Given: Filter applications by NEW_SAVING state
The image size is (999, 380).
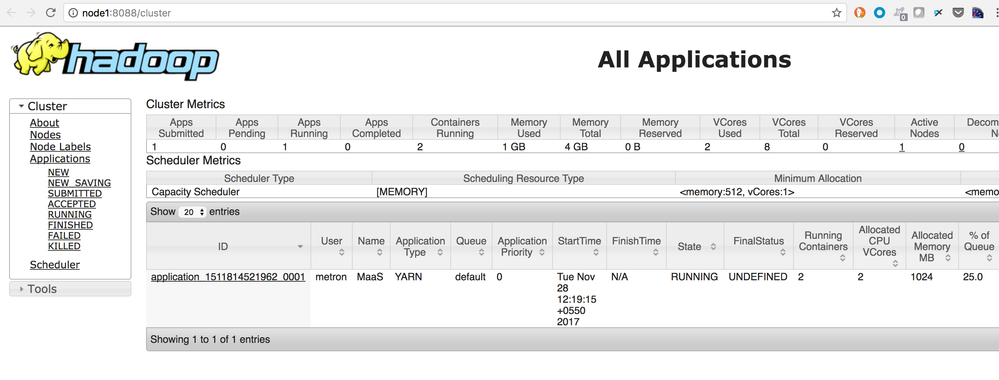Looking at the screenshot, I should (79, 183).
